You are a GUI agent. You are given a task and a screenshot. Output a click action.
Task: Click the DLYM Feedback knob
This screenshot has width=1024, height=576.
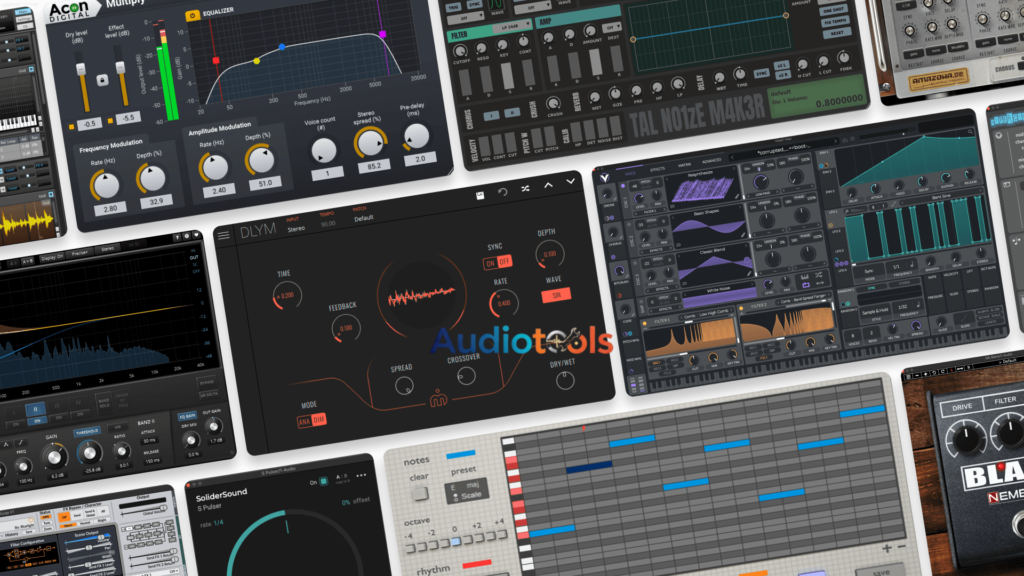pyautogui.click(x=346, y=328)
